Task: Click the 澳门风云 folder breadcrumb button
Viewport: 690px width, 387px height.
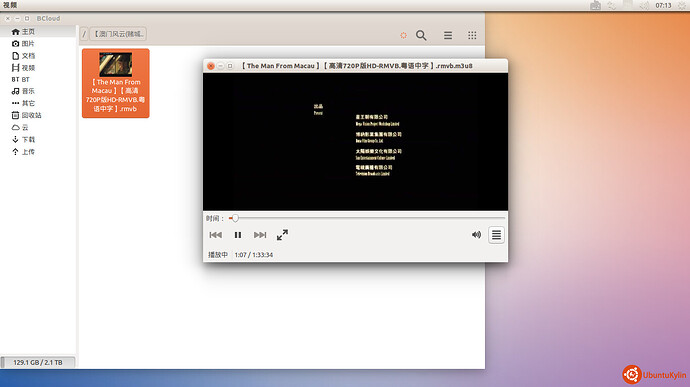Action: pos(118,34)
